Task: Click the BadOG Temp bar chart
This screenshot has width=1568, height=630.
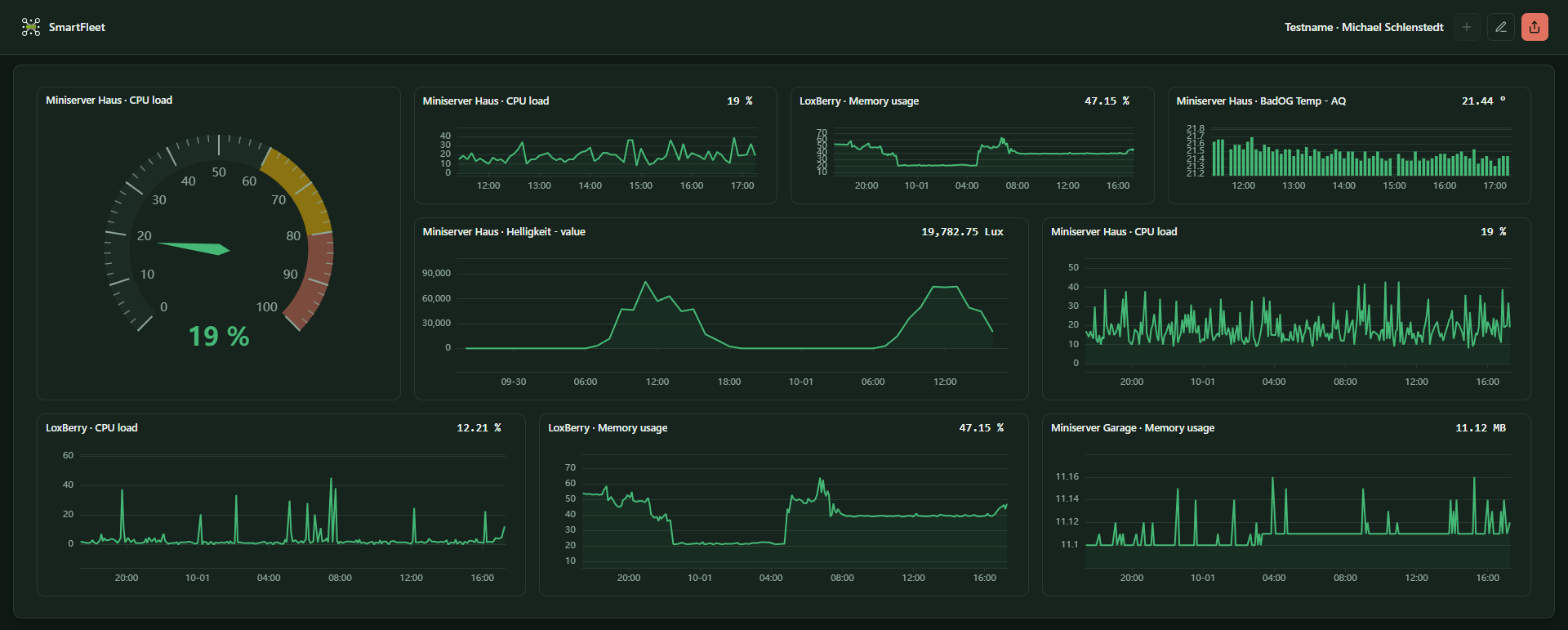Action: (x=1361, y=157)
